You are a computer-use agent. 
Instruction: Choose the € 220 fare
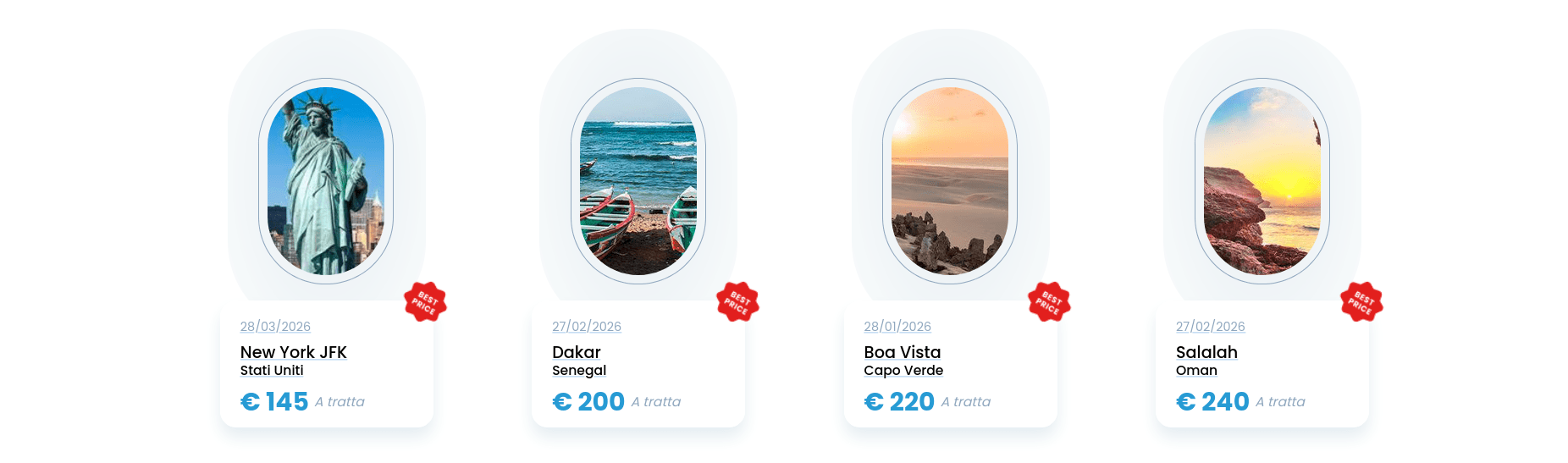coord(899,402)
